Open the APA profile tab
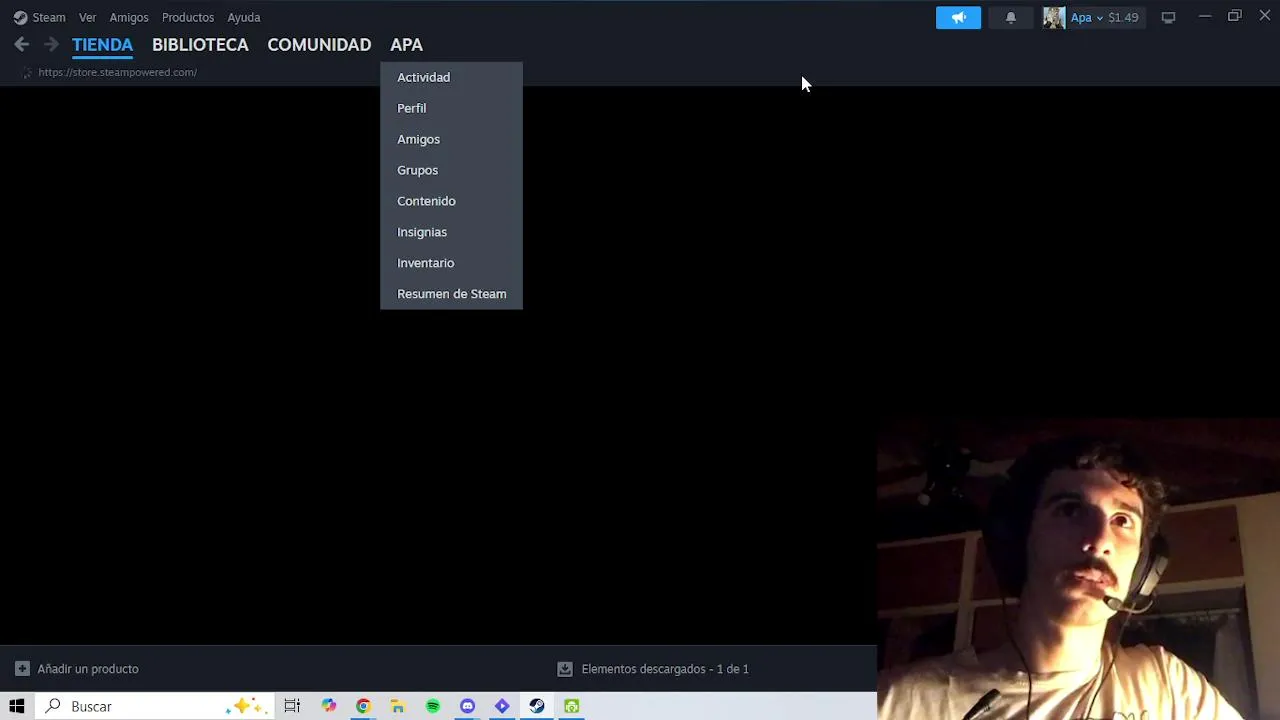Viewport: 1280px width, 720px height. (406, 45)
